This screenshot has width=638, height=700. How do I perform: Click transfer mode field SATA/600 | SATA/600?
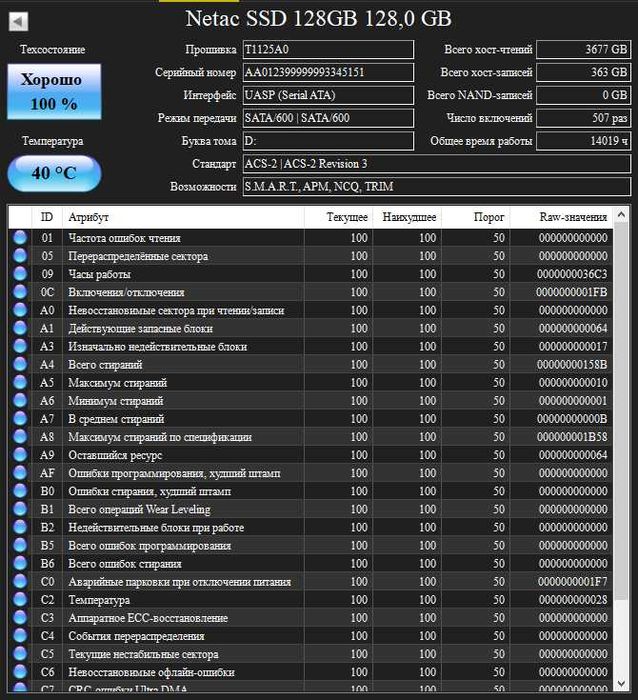[x=328, y=118]
